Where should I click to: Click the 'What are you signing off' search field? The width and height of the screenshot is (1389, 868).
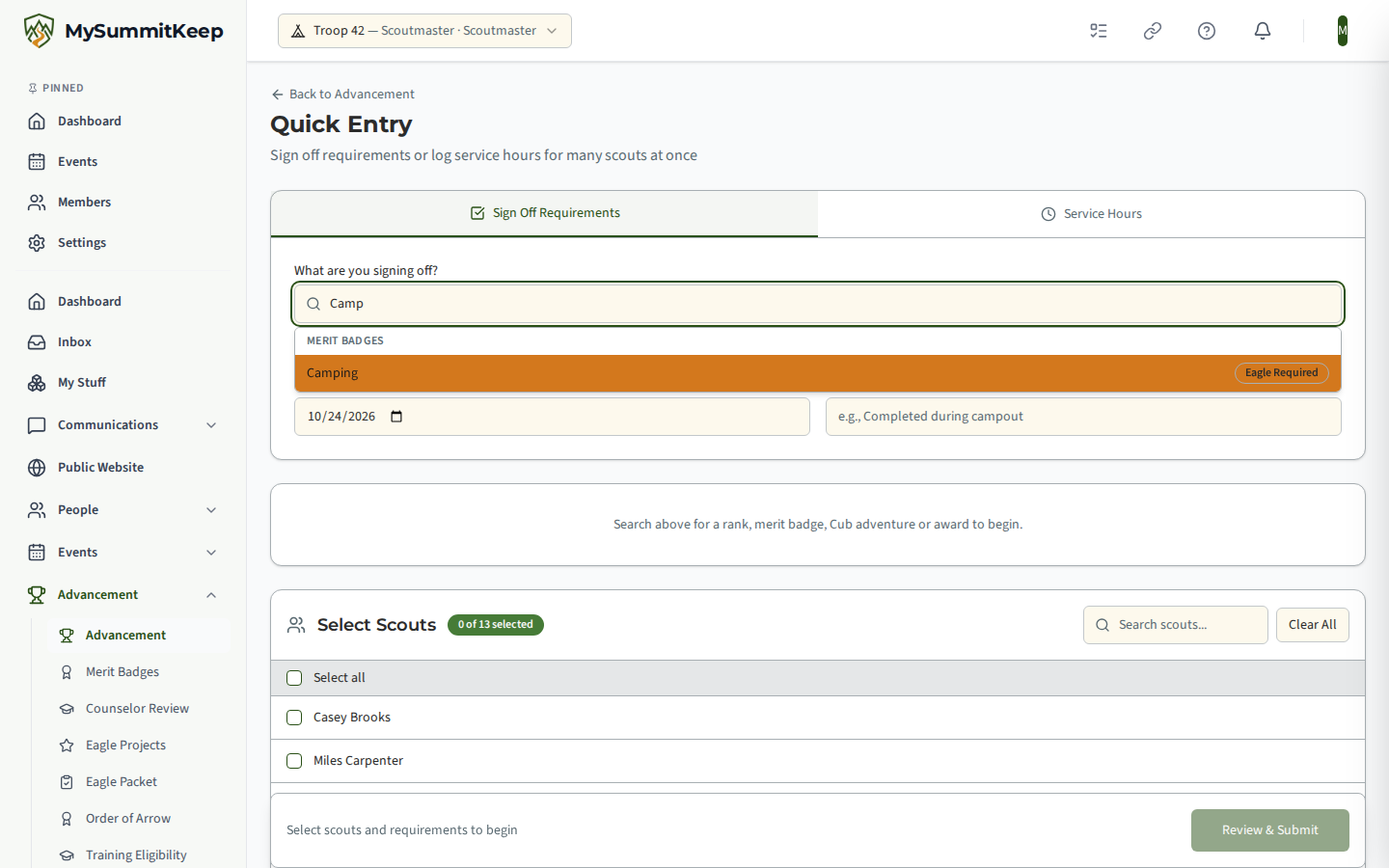[x=818, y=304]
